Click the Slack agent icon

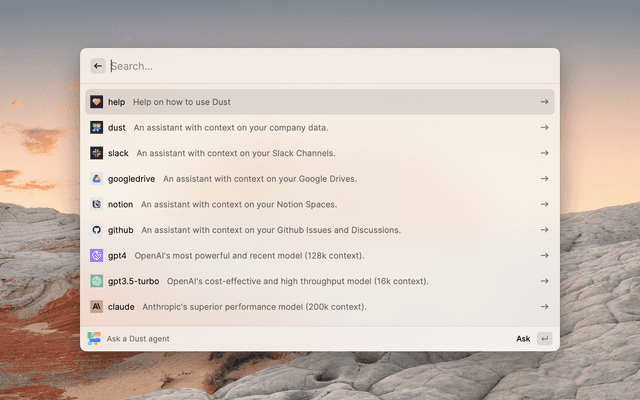(x=97, y=153)
